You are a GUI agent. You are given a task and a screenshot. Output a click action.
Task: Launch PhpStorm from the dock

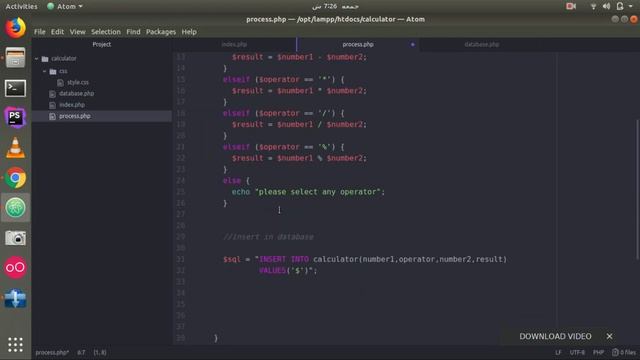point(16,118)
